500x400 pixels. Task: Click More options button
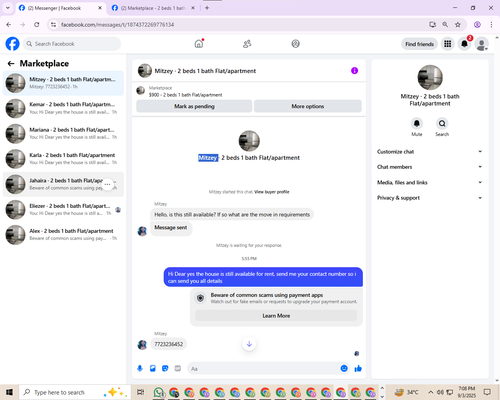(x=308, y=106)
